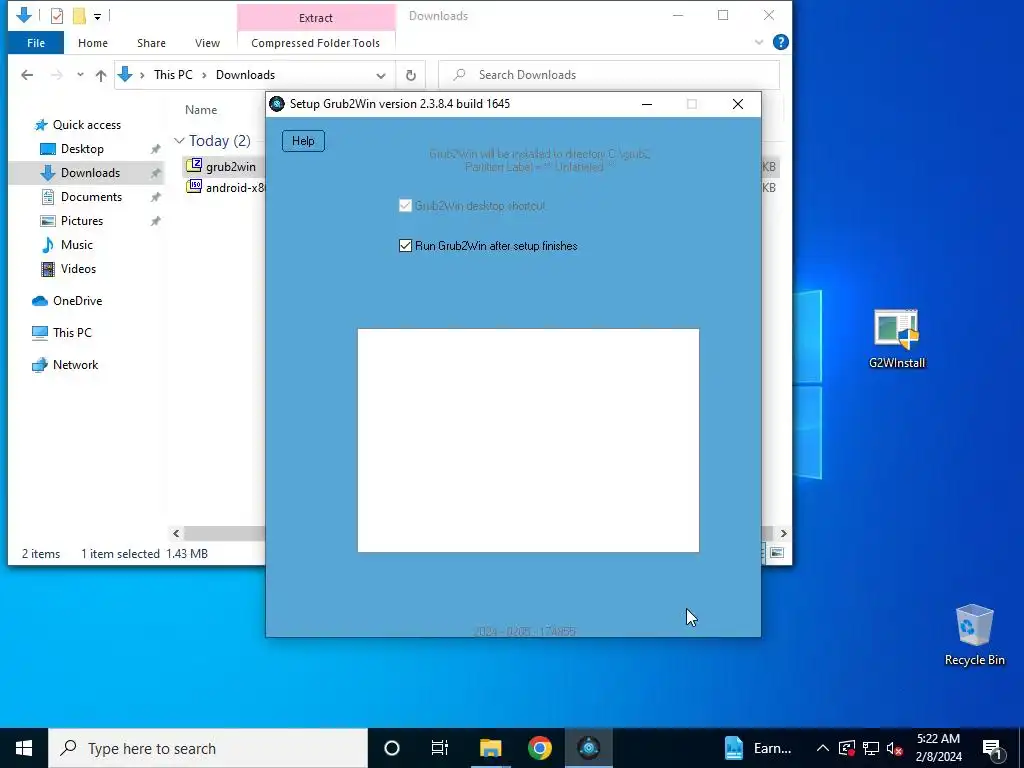Click the Search Downloads field
Screen dimensions: 1024x768
pos(609,75)
